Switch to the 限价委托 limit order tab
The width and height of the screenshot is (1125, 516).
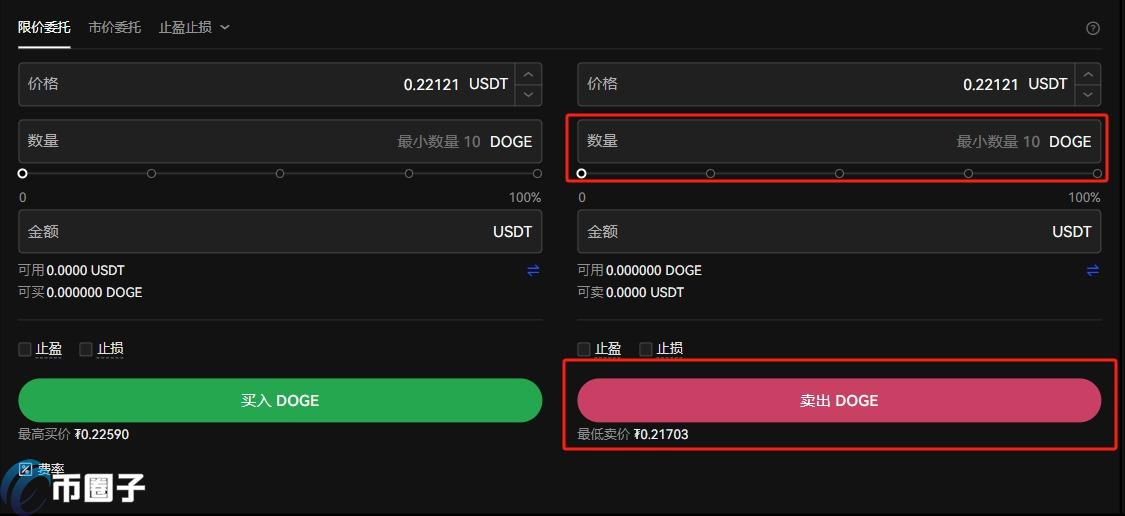coord(44,27)
